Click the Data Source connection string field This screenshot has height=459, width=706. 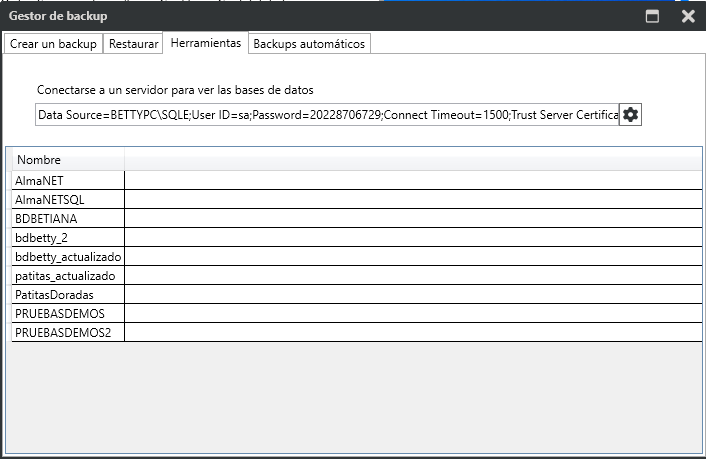click(326, 115)
